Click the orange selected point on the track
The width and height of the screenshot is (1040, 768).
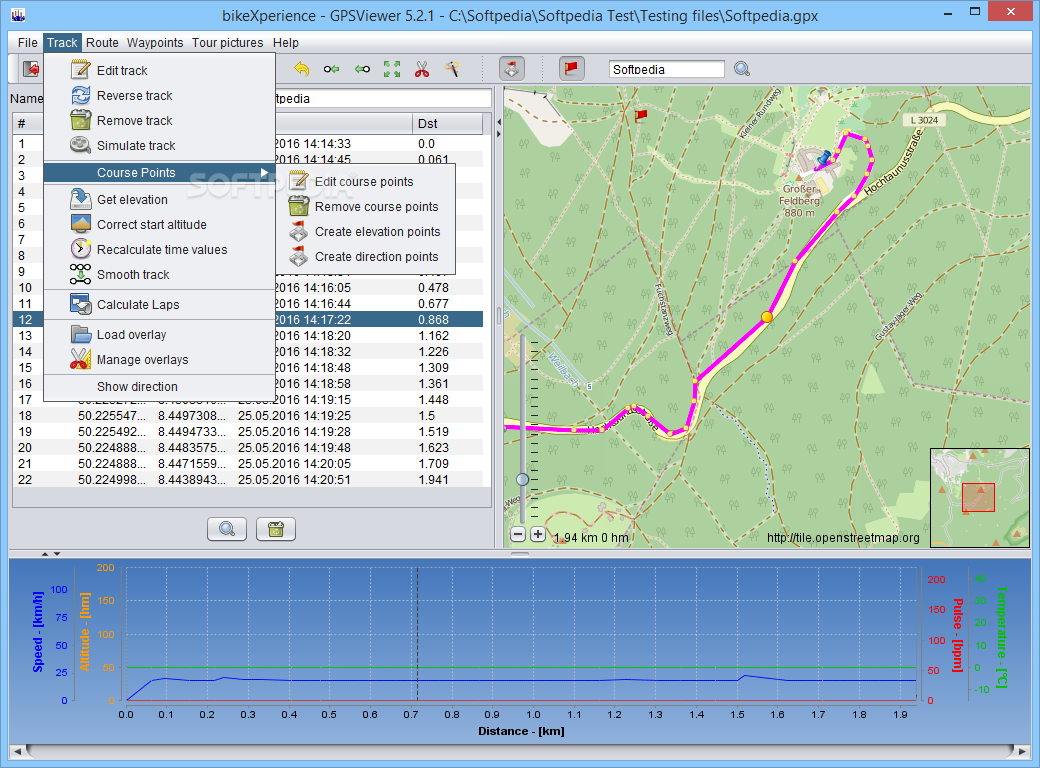coord(767,317)
